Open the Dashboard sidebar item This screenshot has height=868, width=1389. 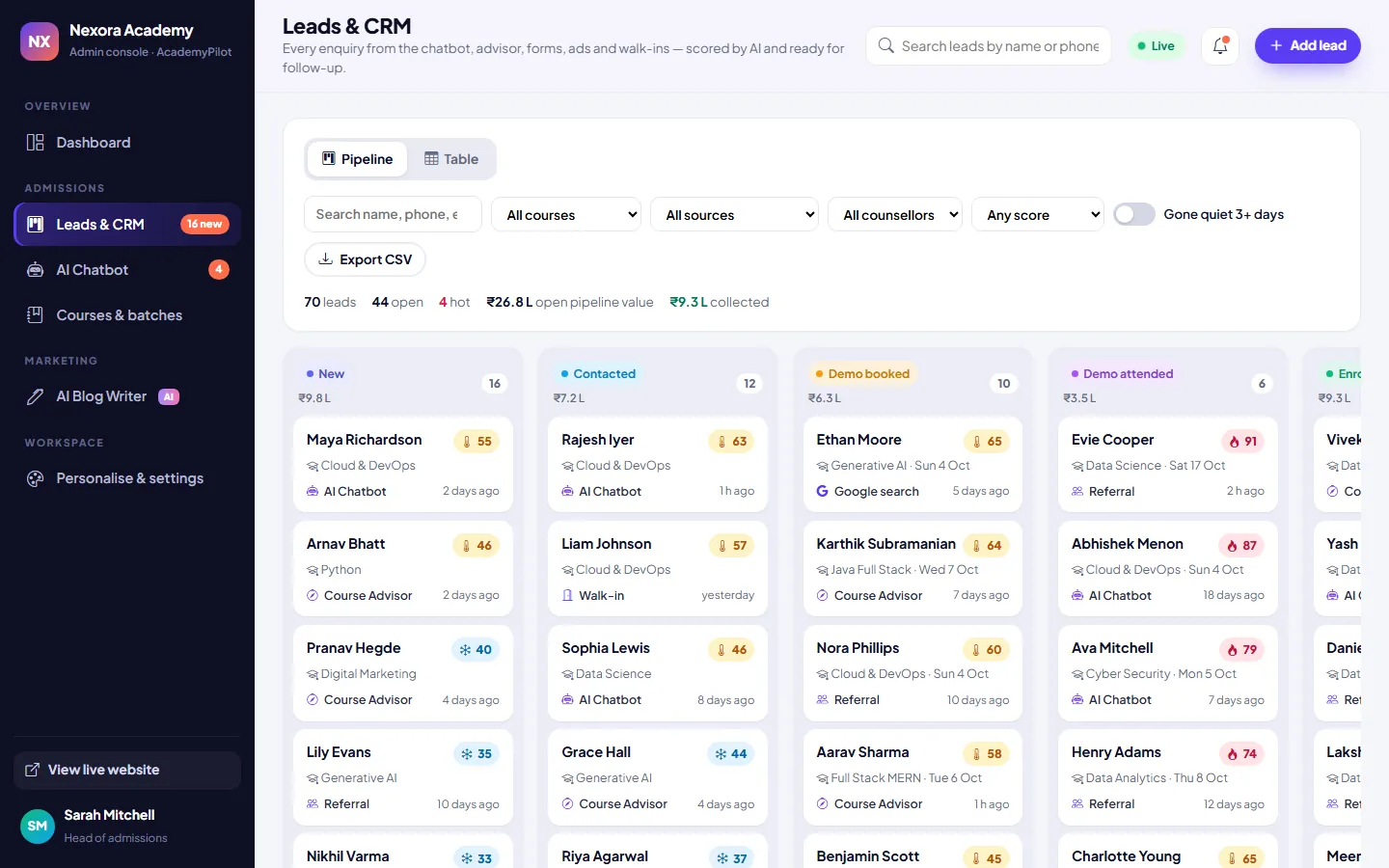coord(127,143)
